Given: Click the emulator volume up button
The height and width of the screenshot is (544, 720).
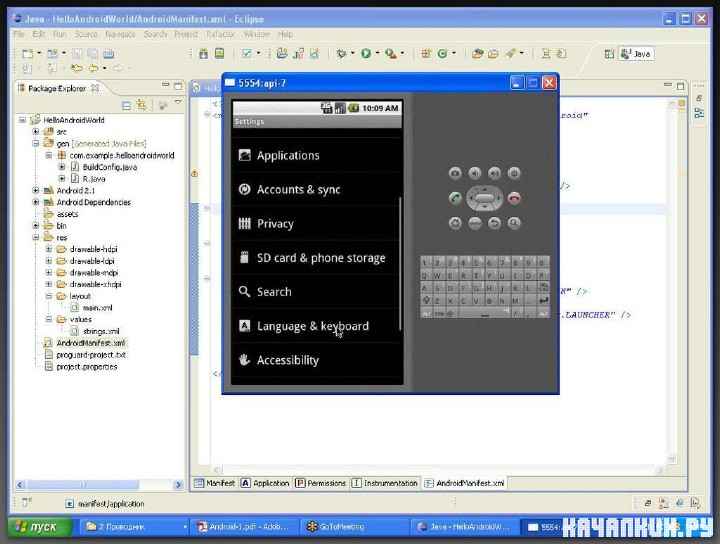Looking at the screenshot, I should pyautogui.click(x=494, y=173).
